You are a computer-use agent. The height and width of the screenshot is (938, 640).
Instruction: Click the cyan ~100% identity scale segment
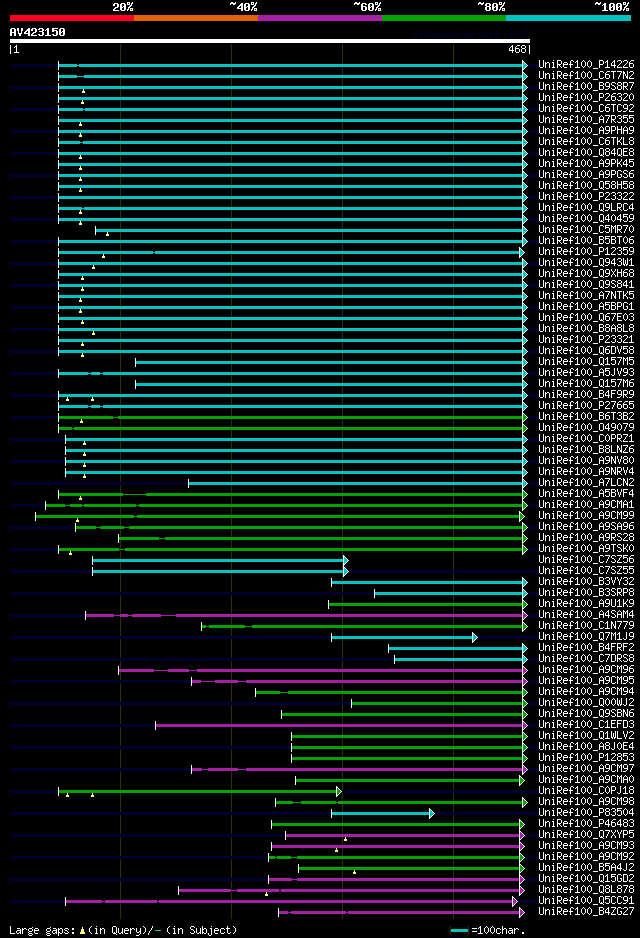point(568,18)
